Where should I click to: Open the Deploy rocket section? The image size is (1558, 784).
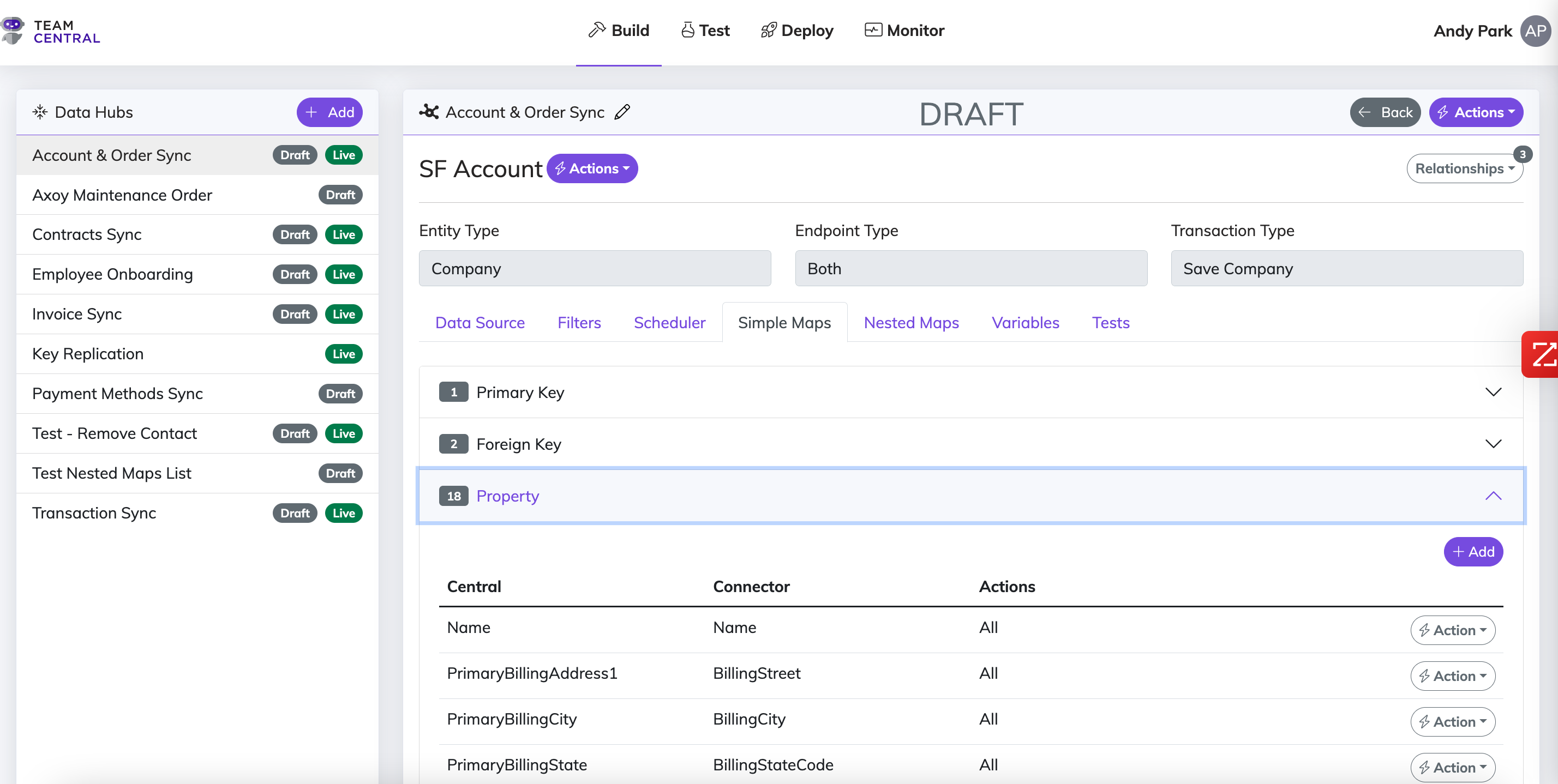(x=796, y=31)
